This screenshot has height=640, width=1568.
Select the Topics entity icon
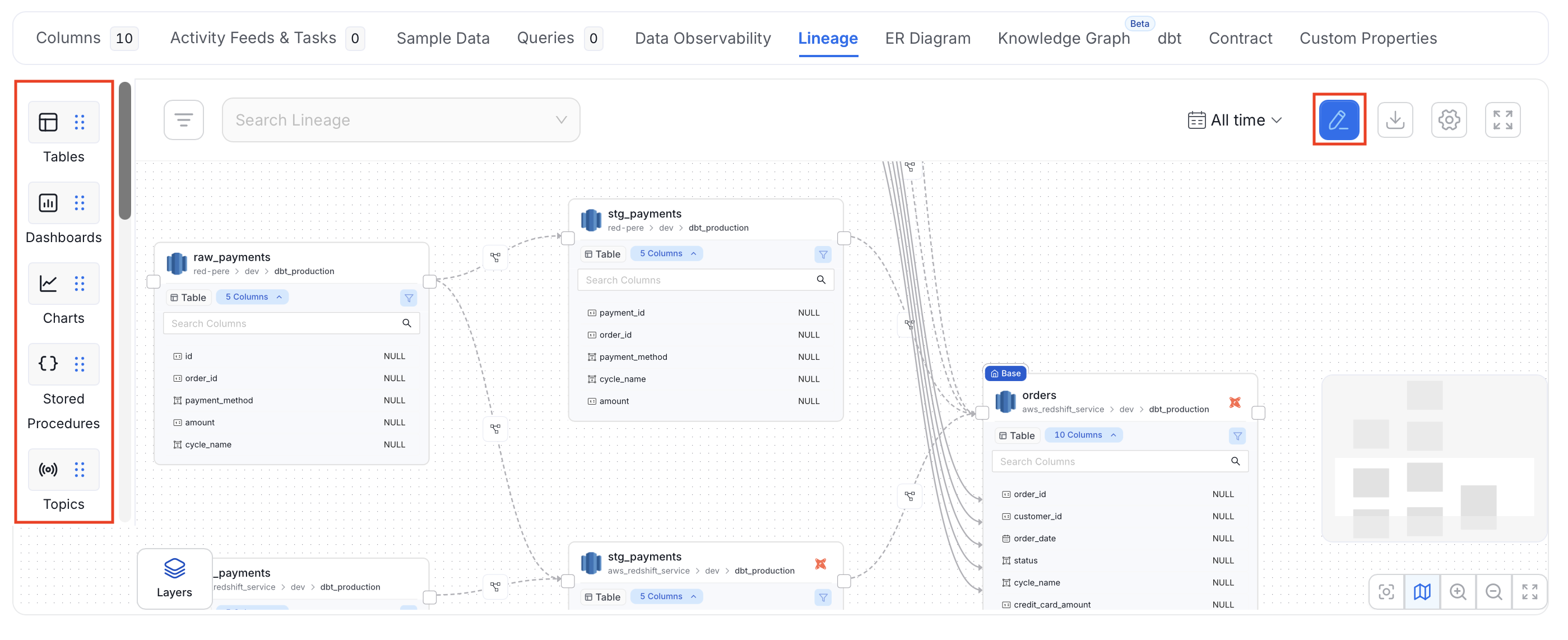click(48, 469)
